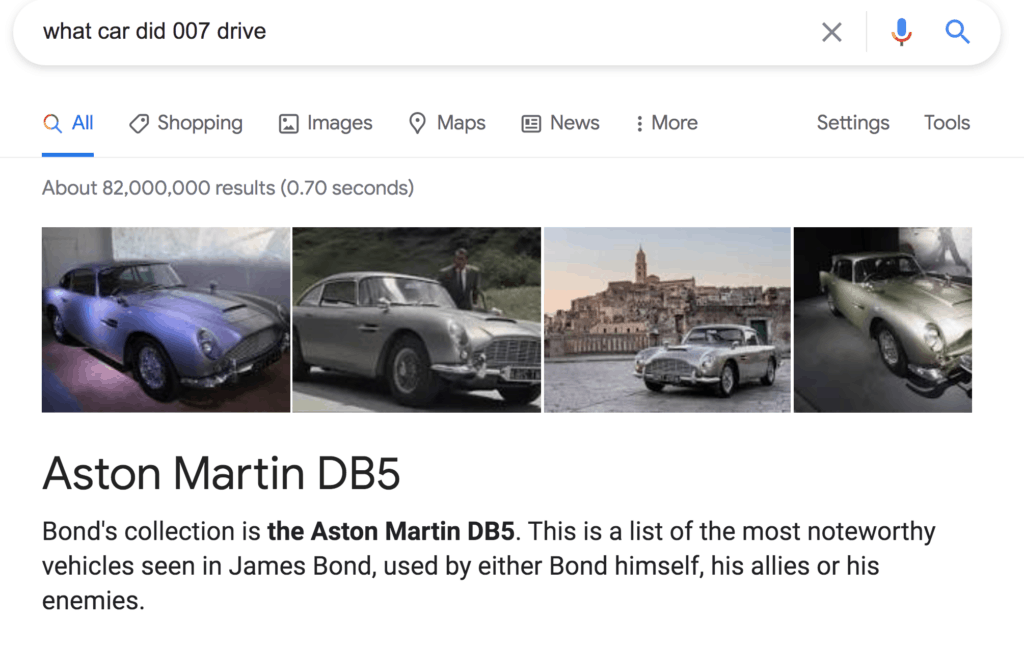Open the Settings menu
The height and width of the screenshot is (646, 1024).
852,123
